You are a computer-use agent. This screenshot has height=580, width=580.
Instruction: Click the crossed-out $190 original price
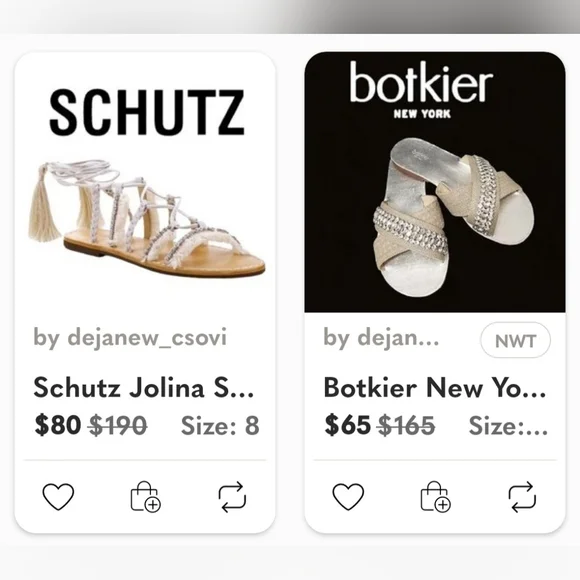coord(118,425)
